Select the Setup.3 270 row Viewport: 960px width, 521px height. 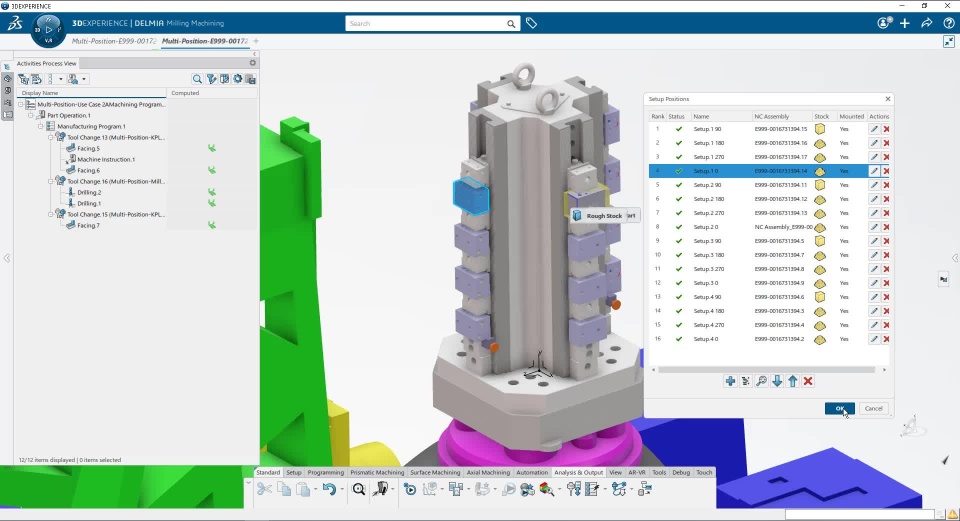tap(770, 269)
